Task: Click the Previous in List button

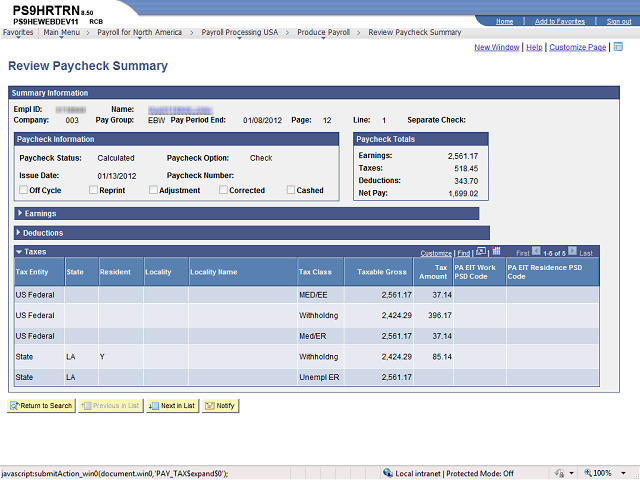Action: 111,405
